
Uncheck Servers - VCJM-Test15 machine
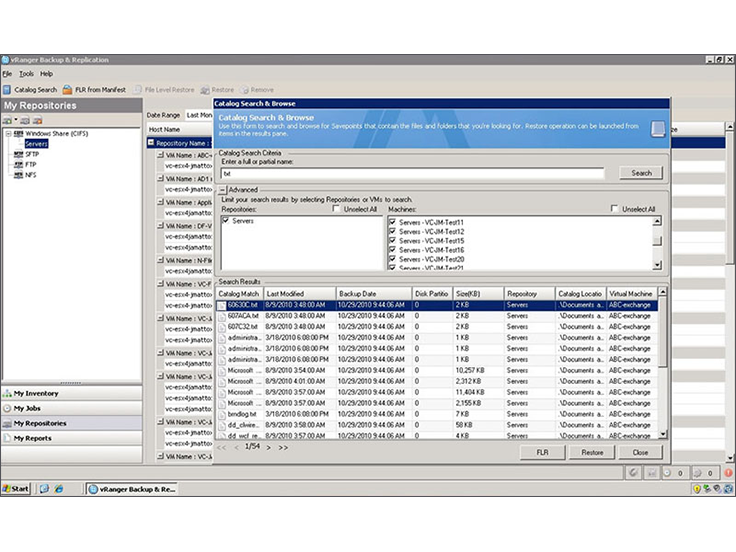coord(392,241)
